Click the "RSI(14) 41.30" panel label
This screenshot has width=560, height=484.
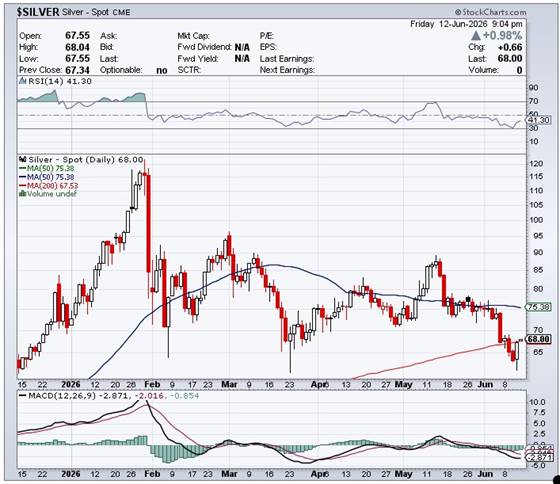(x=60, y=81)
